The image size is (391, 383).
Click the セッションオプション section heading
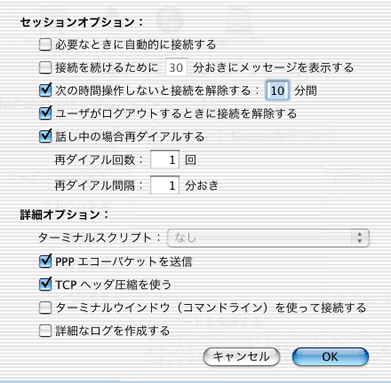tap(82, 22)
